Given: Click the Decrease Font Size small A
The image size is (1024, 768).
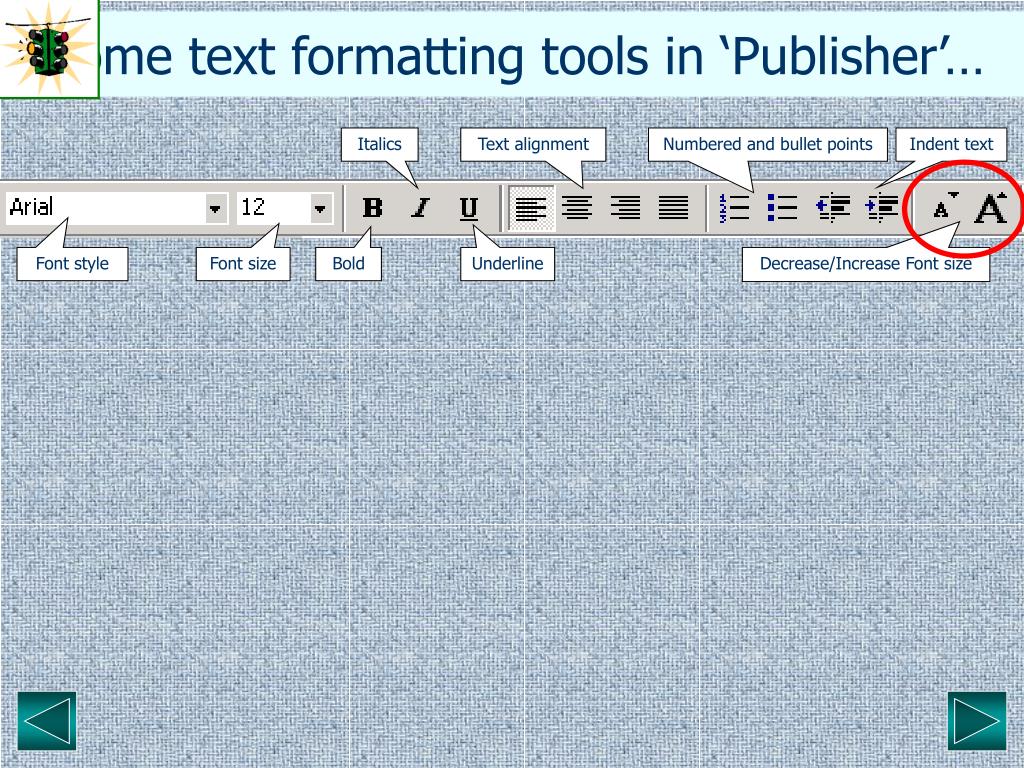Looking at the screenshot, I should pyautogui.click(x=944, y=206).
